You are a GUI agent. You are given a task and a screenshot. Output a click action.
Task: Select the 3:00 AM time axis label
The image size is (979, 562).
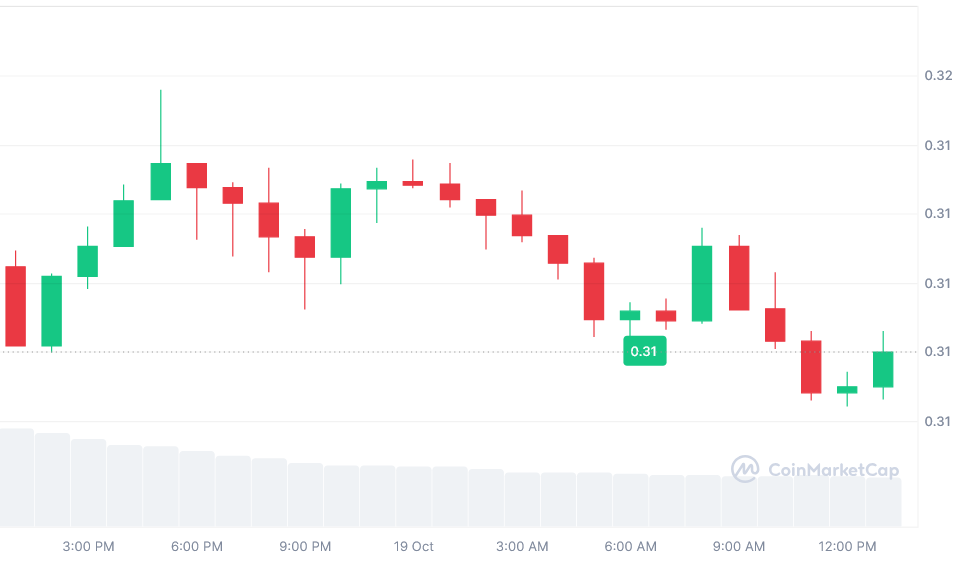pos(522,547)
